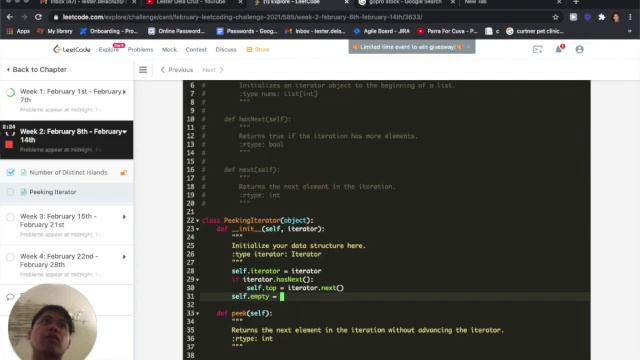This screenshot has height=360, width=640.
Task: Open the Chrome profile avatar
Action: click(x=616, y=17)
